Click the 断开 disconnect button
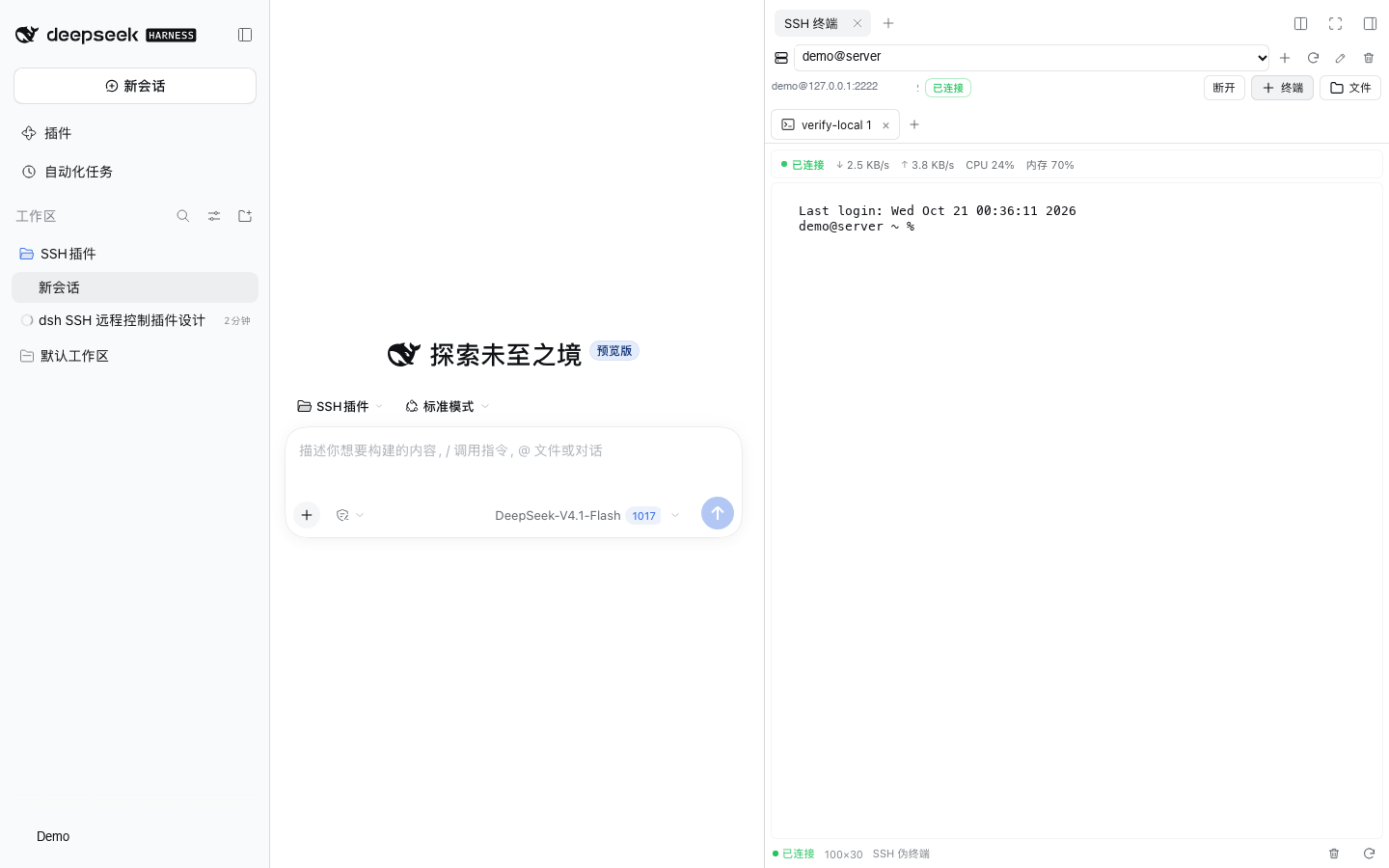Image resolution: width=1389 pixels, height=868 pixels. (1224, 88)
